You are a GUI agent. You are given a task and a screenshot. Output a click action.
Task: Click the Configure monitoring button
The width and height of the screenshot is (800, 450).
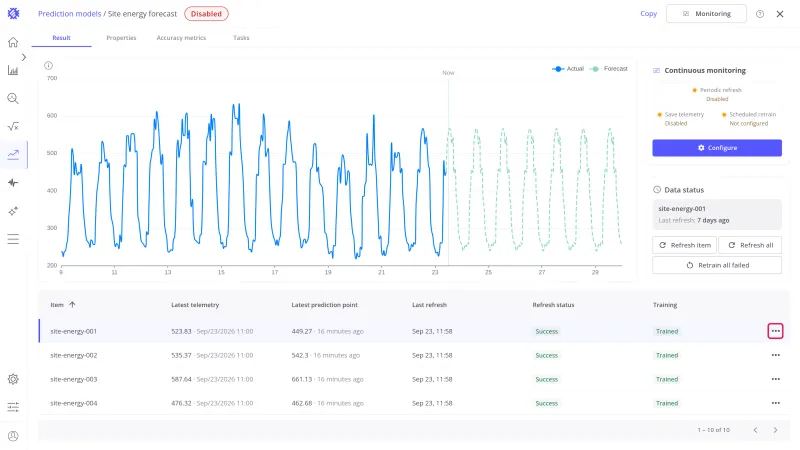tap(717, 148)
